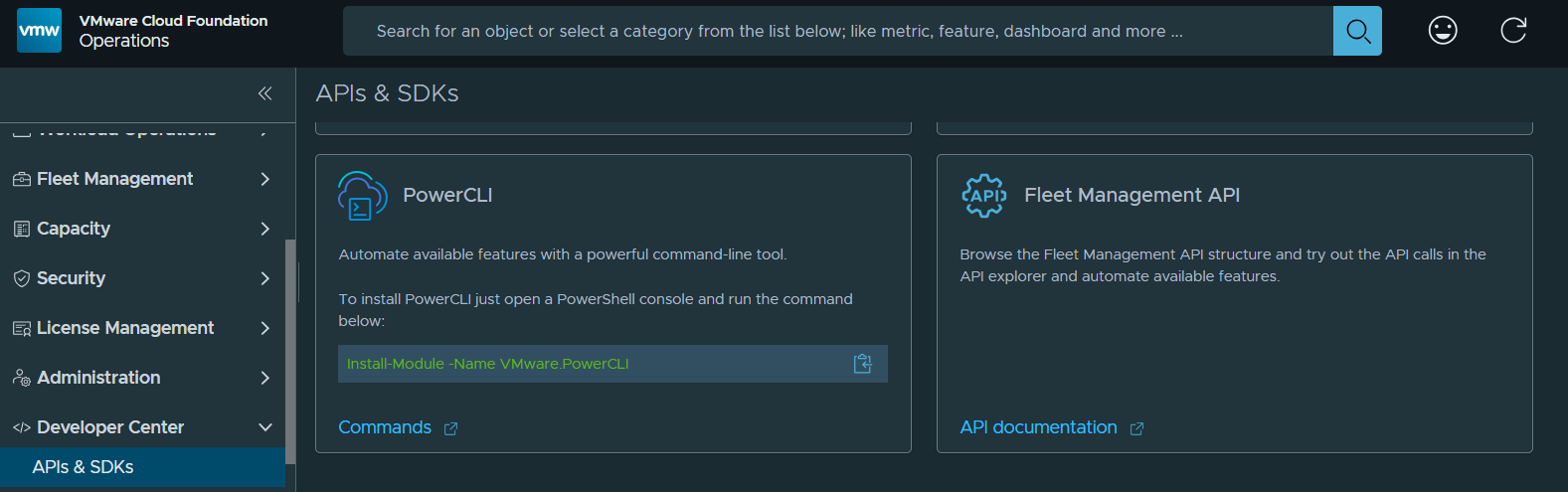Click the VMW logo icon
Image resolution: width=1568 pixels, height=492 pixels.
coord(40,31)
